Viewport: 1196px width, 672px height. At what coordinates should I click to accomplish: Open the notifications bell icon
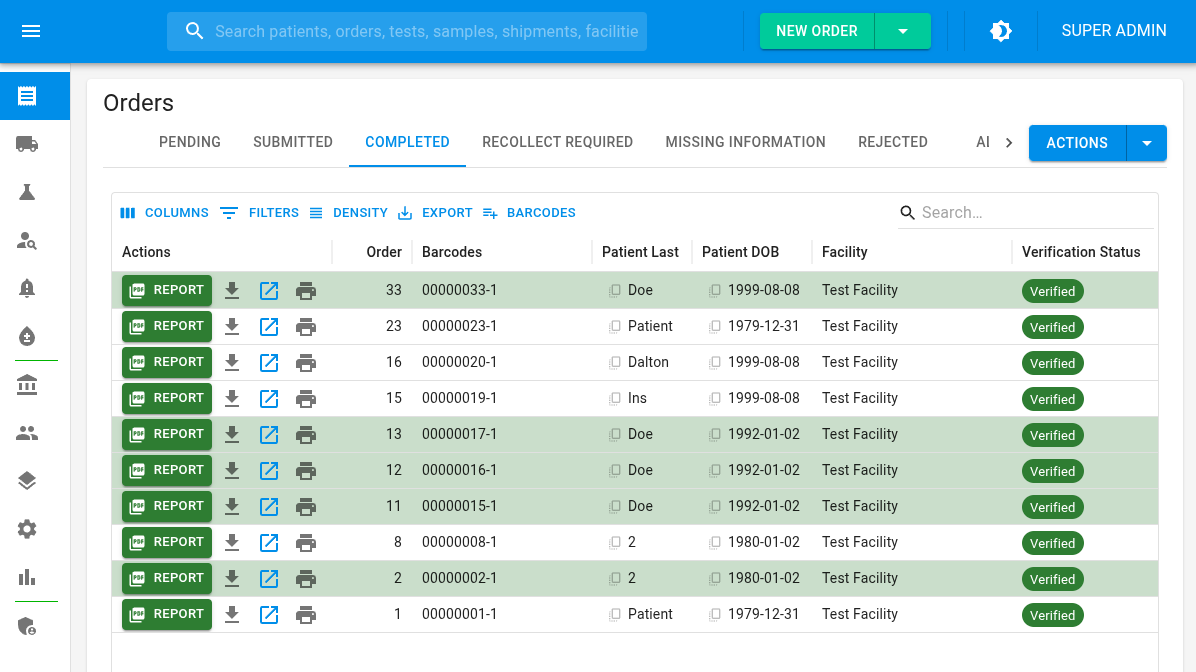pyautogui.click(x=27, y=288)
